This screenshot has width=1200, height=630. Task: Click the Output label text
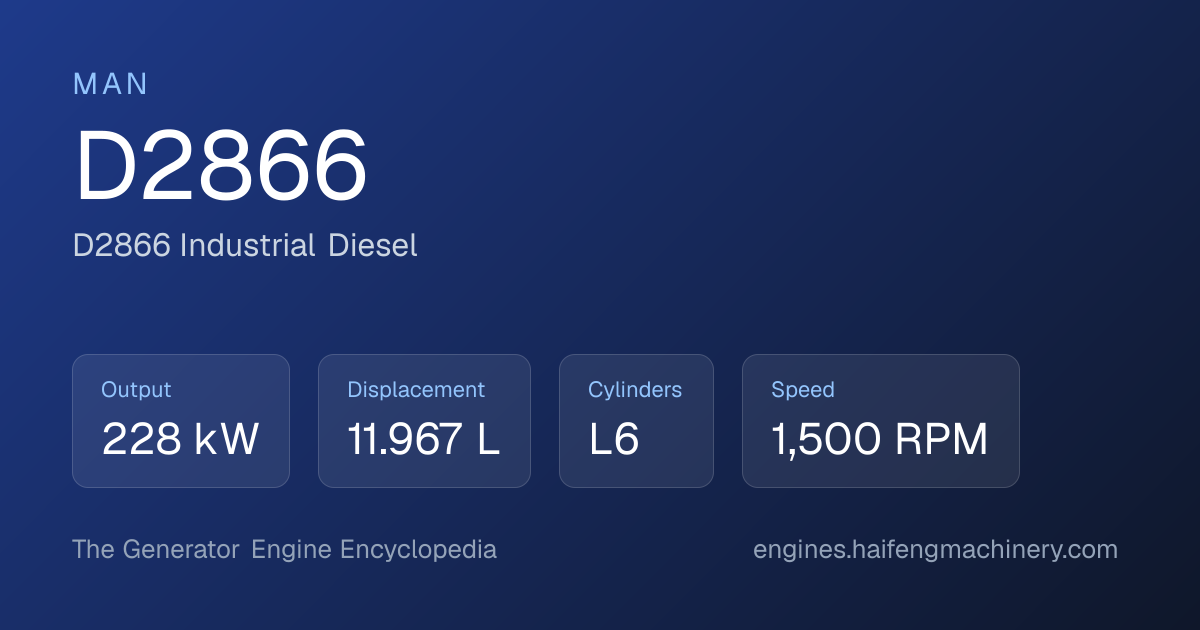(x=136, y=390)
